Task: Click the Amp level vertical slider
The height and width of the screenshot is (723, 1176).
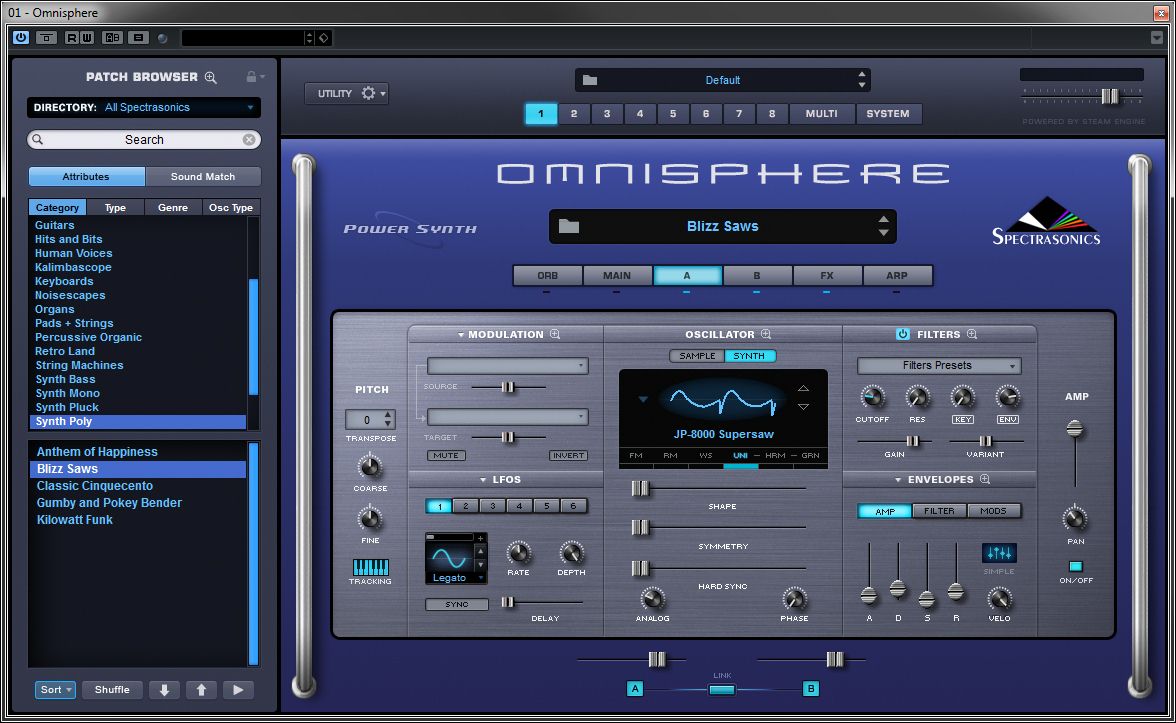Action: pyautogui.click(x=1075, y=454)
